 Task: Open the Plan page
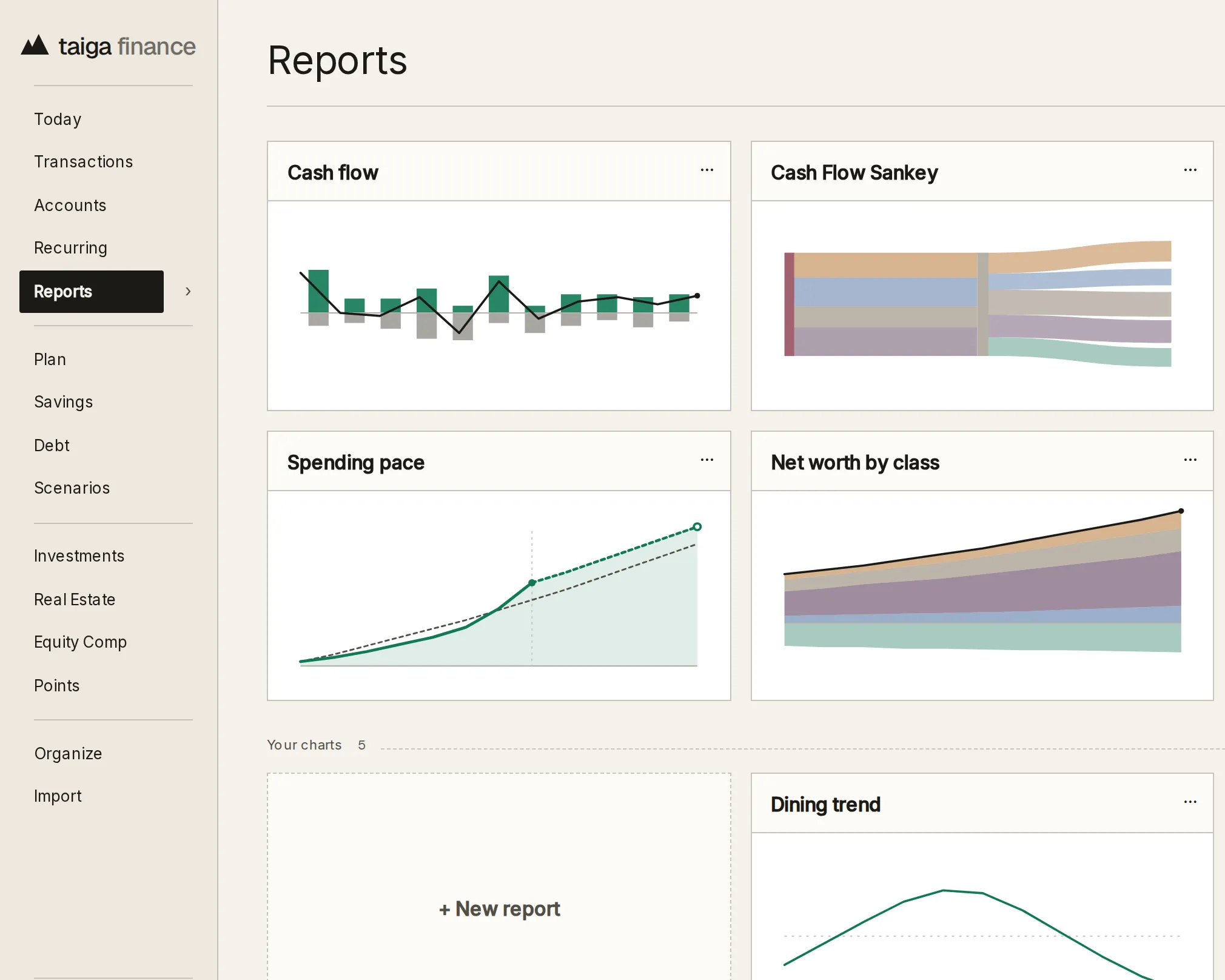(x=50, y=360)
